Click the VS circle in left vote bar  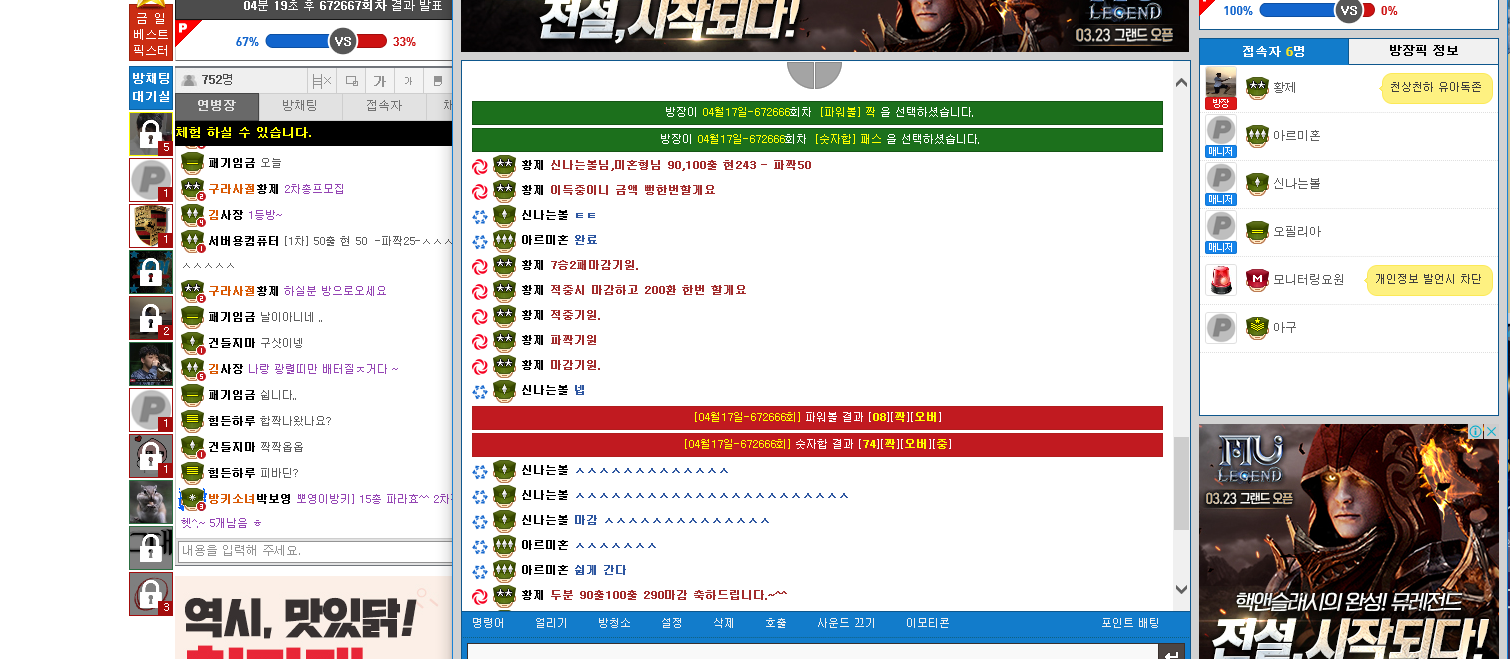point(343,41)
